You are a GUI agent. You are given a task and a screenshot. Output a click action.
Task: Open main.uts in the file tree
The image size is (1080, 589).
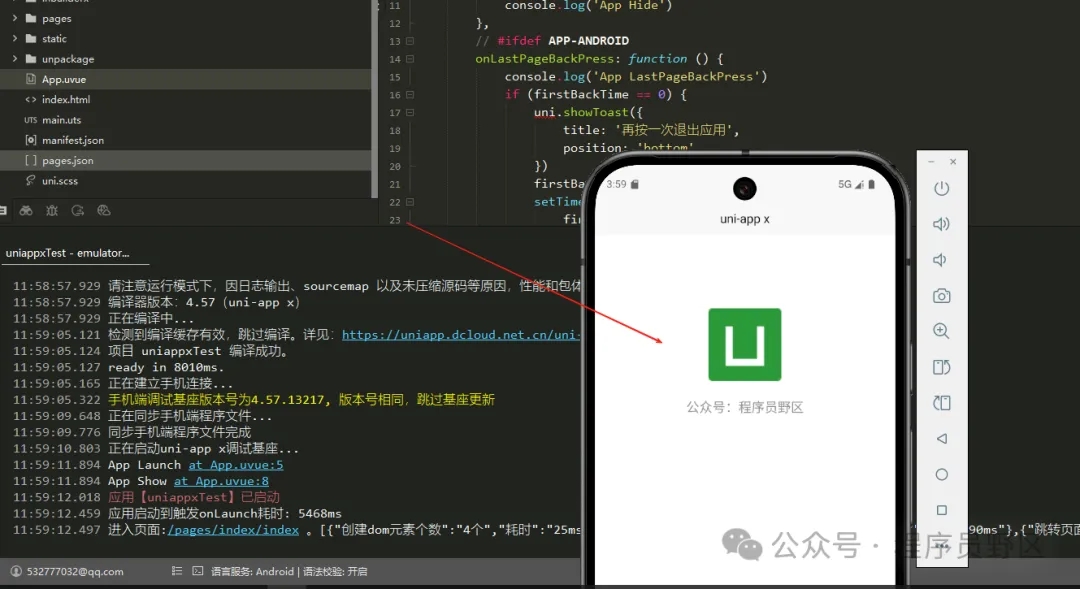[186, 120]
